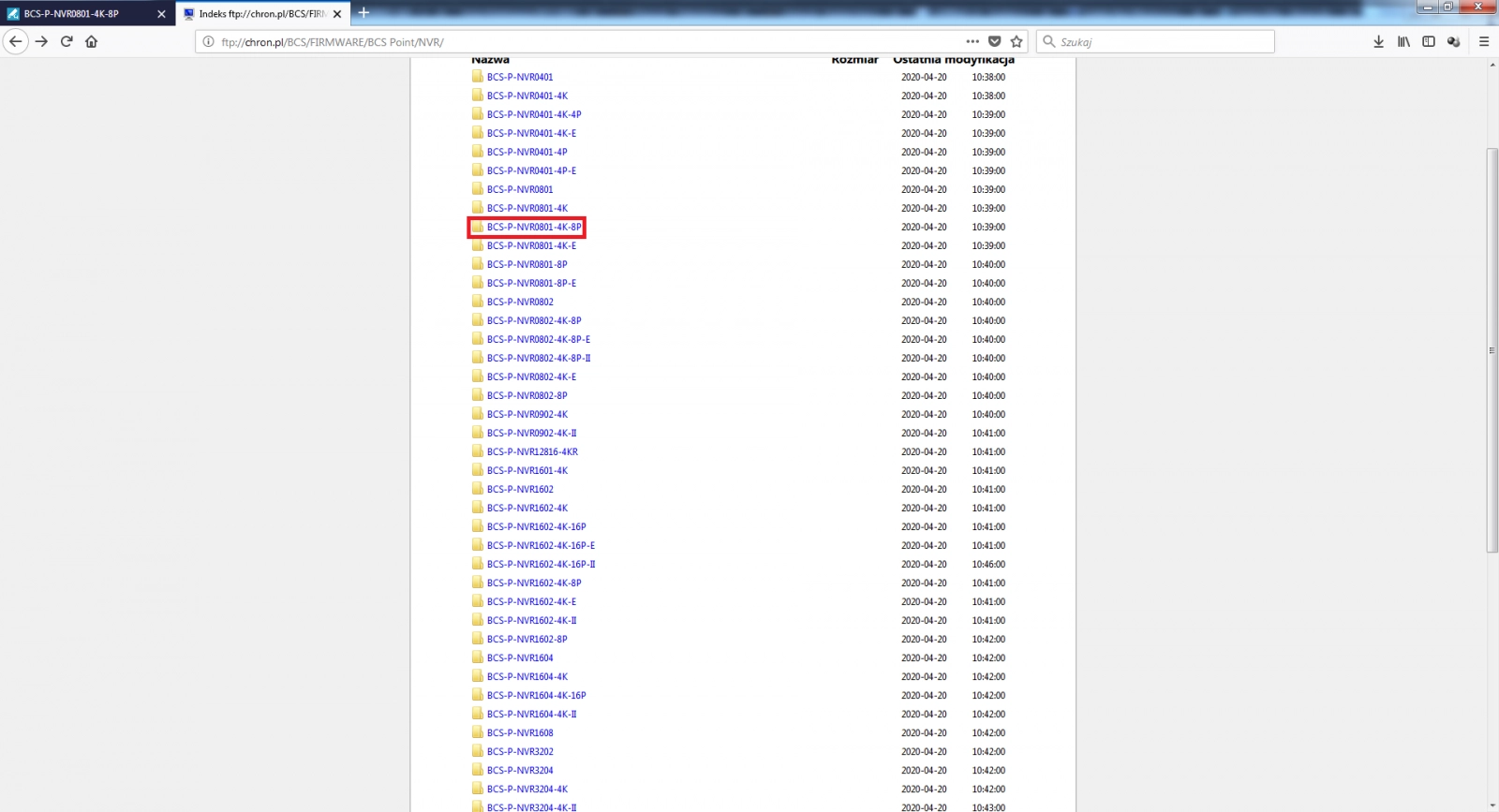Click the folder icon beside BCS-P-NVR0802
1499x812 pixels.
(478, 302)
